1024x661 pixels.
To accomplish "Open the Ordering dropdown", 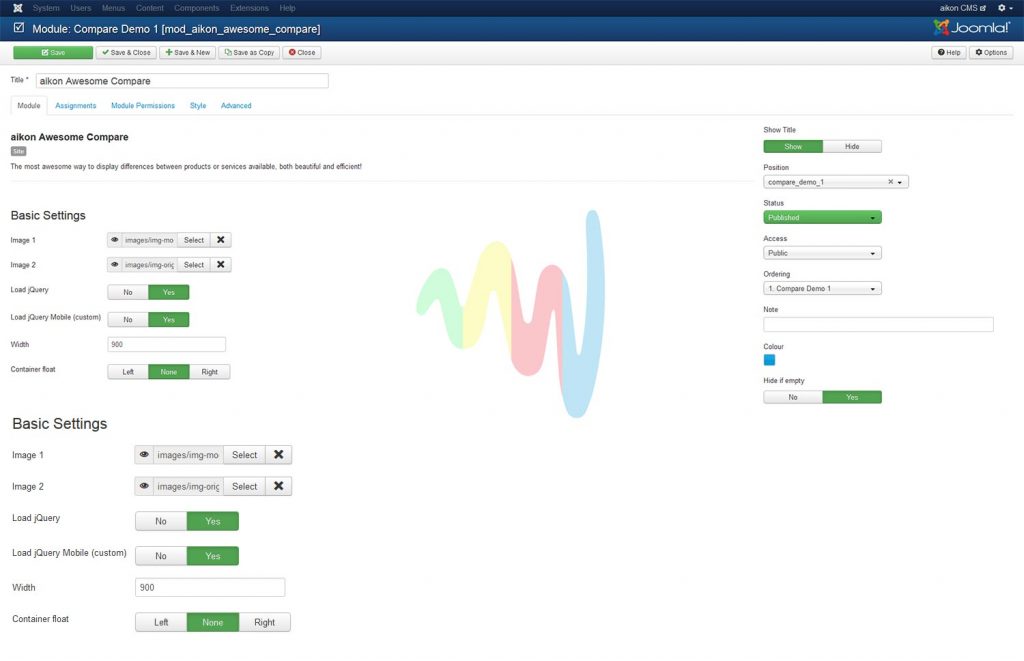I will [822, 288].
